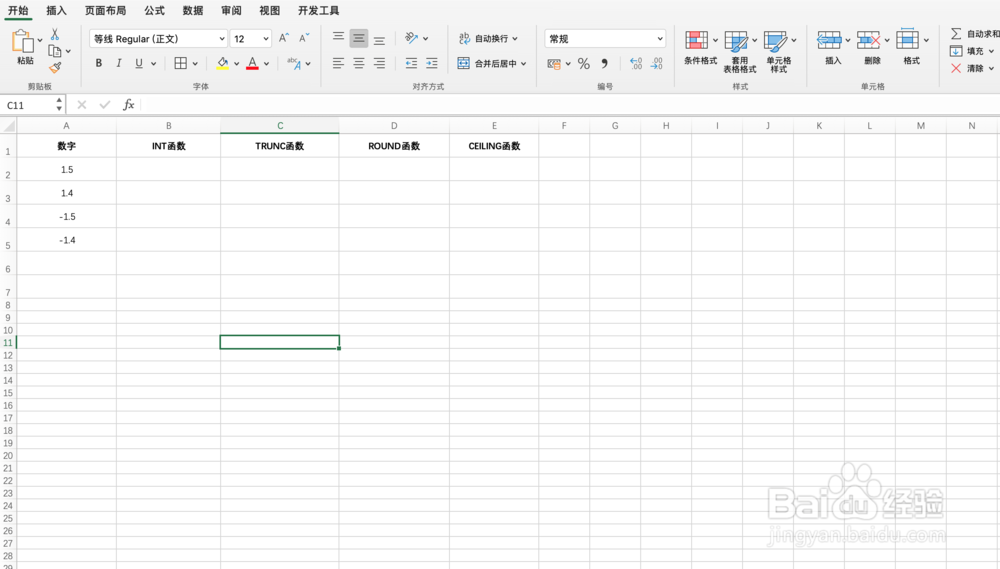The width and height of the screenshot is (1000, 569).
Task: Open the 填充 fill menu
Action: pyautogui.click(x=973, y=51)
